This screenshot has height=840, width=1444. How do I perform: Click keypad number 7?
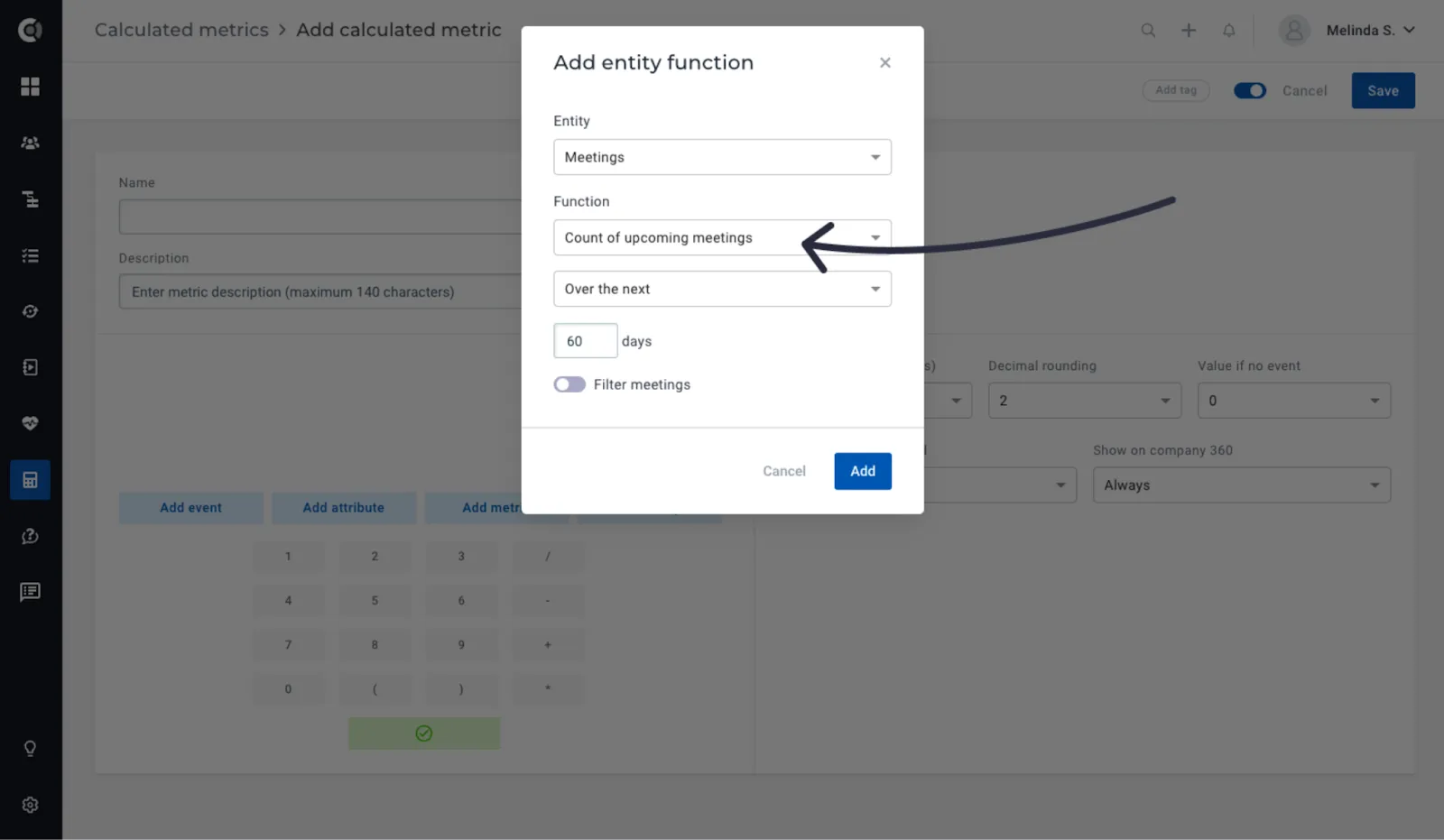288,644
